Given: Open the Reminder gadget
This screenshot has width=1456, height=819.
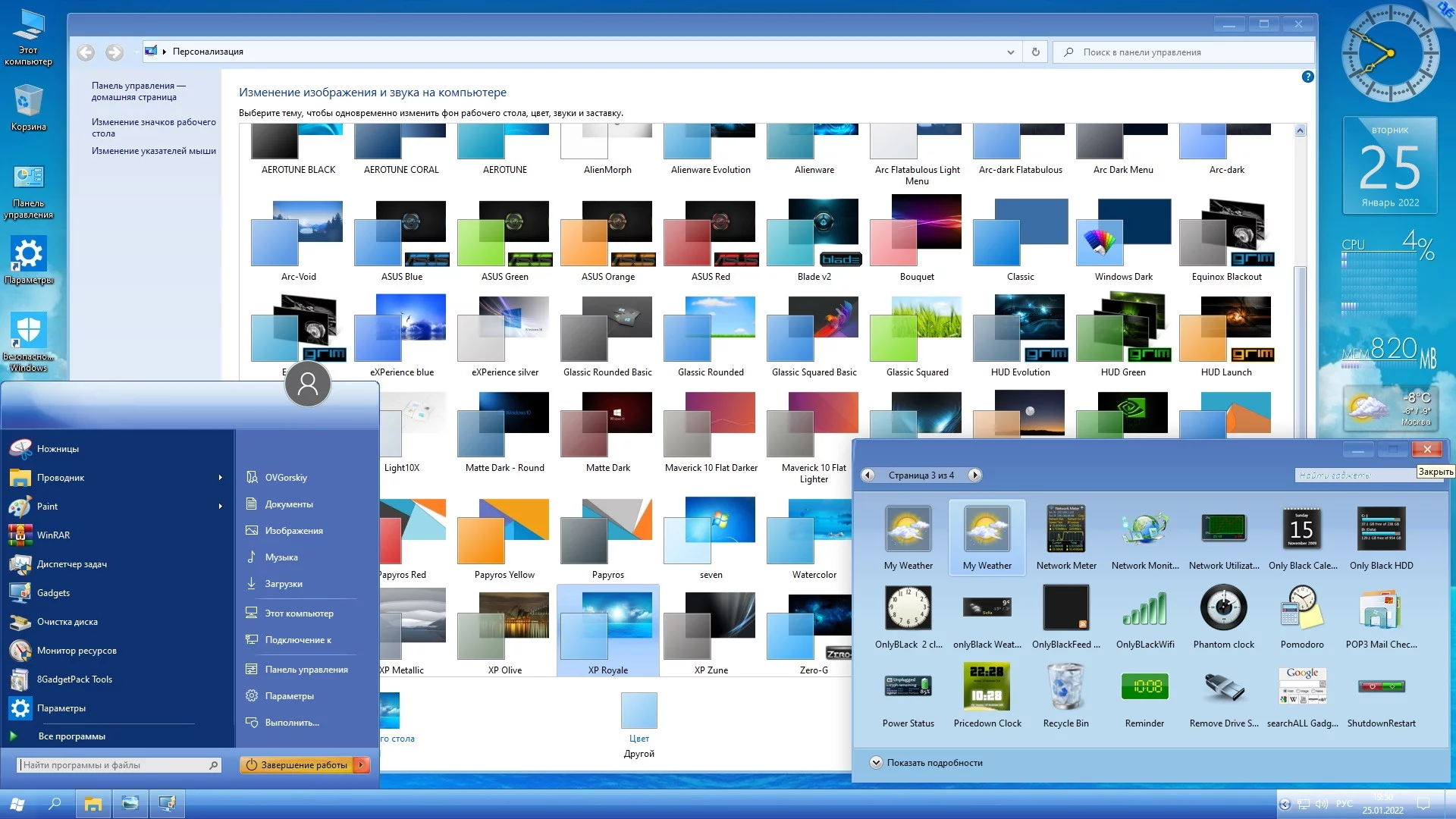Looking at the screenshot, I should [x=1144, y=687].
